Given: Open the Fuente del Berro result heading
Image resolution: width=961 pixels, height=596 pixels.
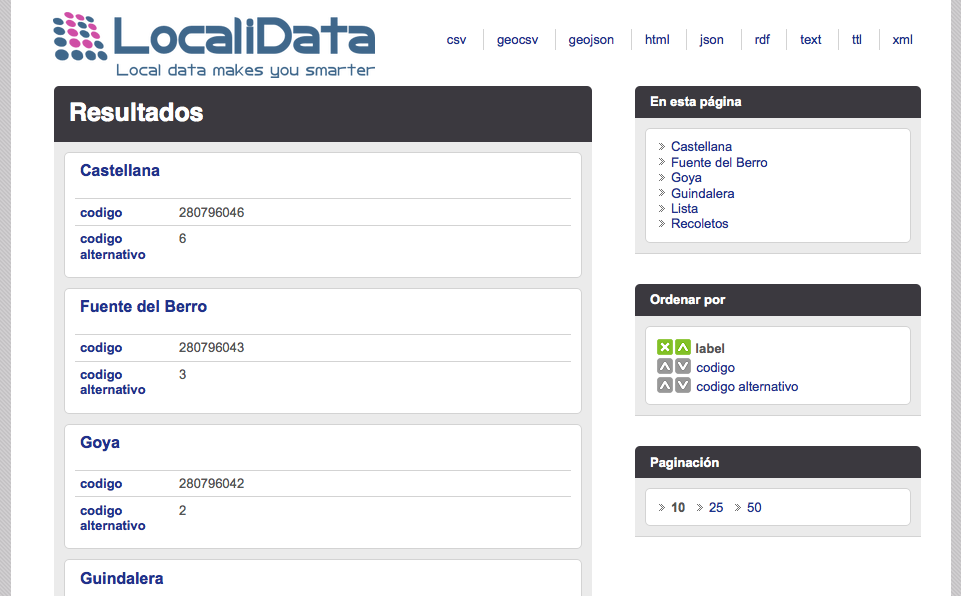Looking at the screenshot, I should pos(143,307).
